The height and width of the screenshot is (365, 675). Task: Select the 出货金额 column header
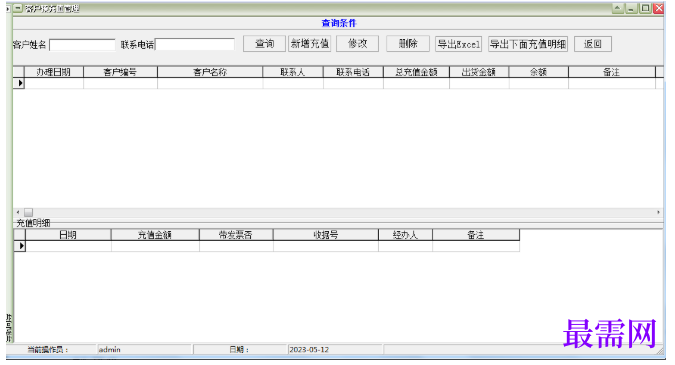479,72
